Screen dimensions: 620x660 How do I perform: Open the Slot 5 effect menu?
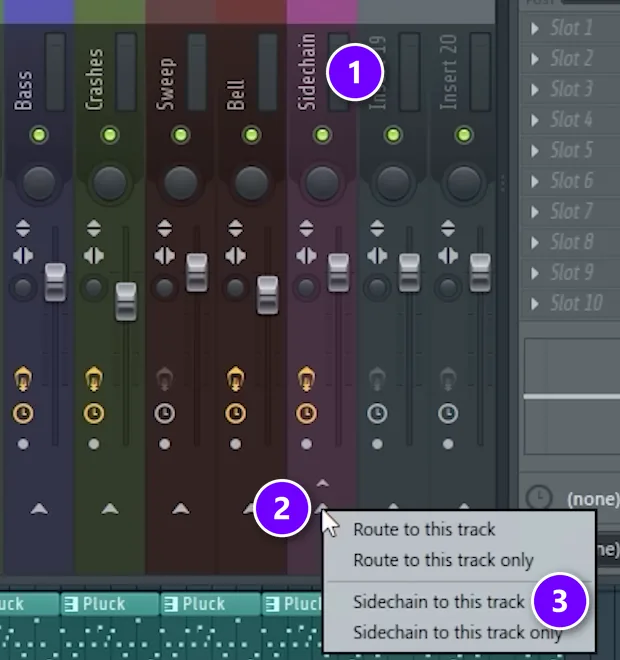[535, 151]
